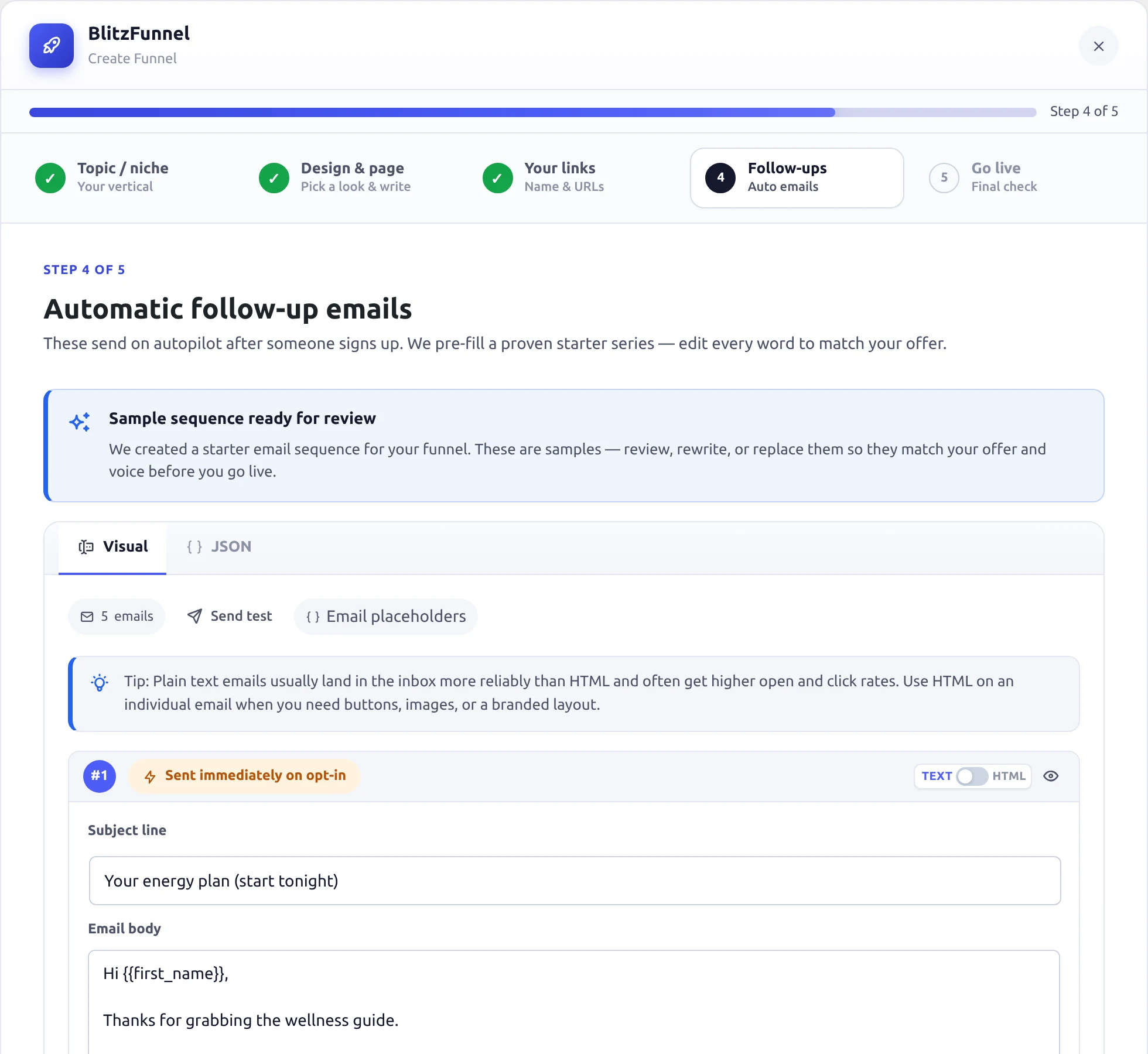Select the TEXT format label

click(937, 776)
